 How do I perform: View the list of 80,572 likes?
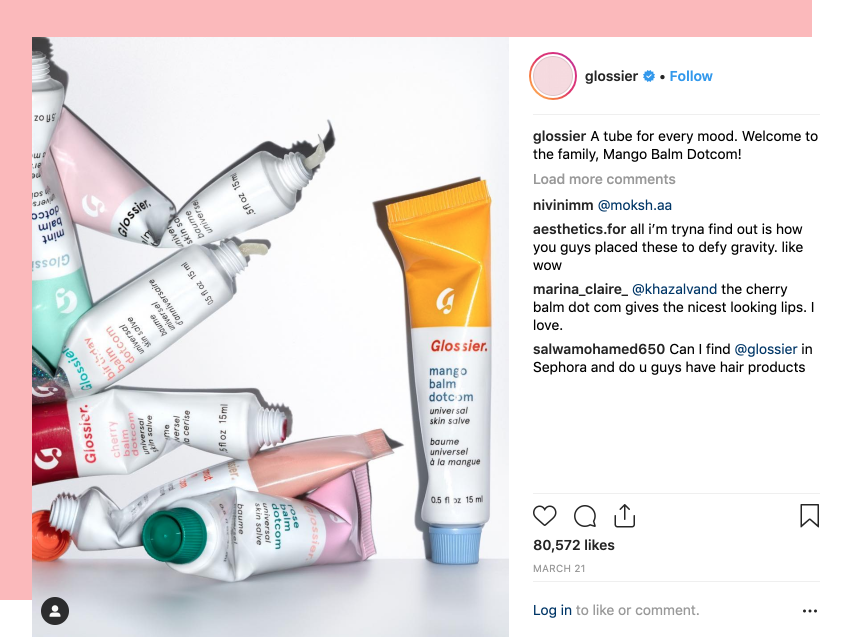click(x=573, y=545)
